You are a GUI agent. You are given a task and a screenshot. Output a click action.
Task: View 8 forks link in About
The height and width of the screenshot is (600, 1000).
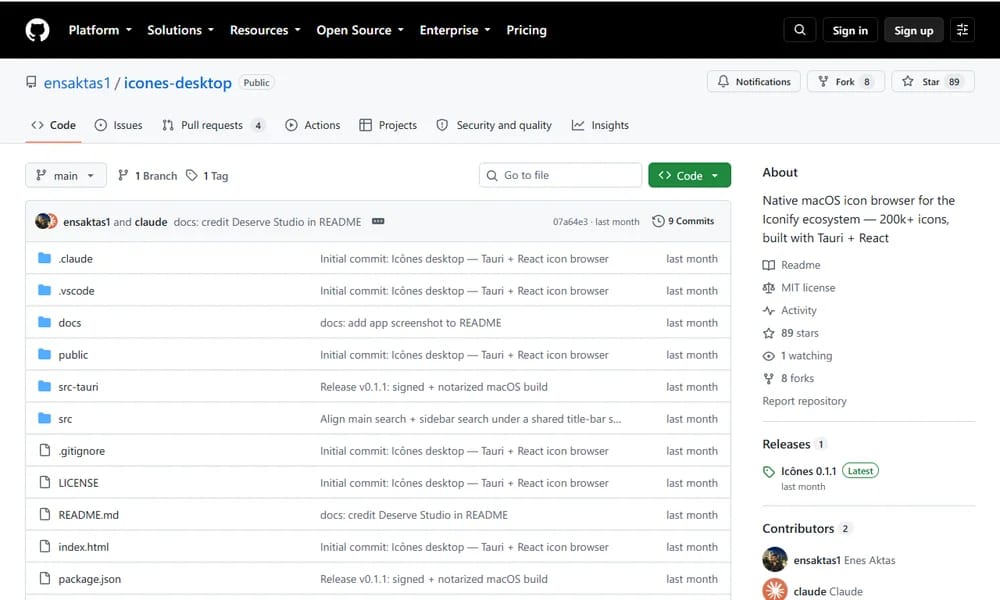[788, 378]
